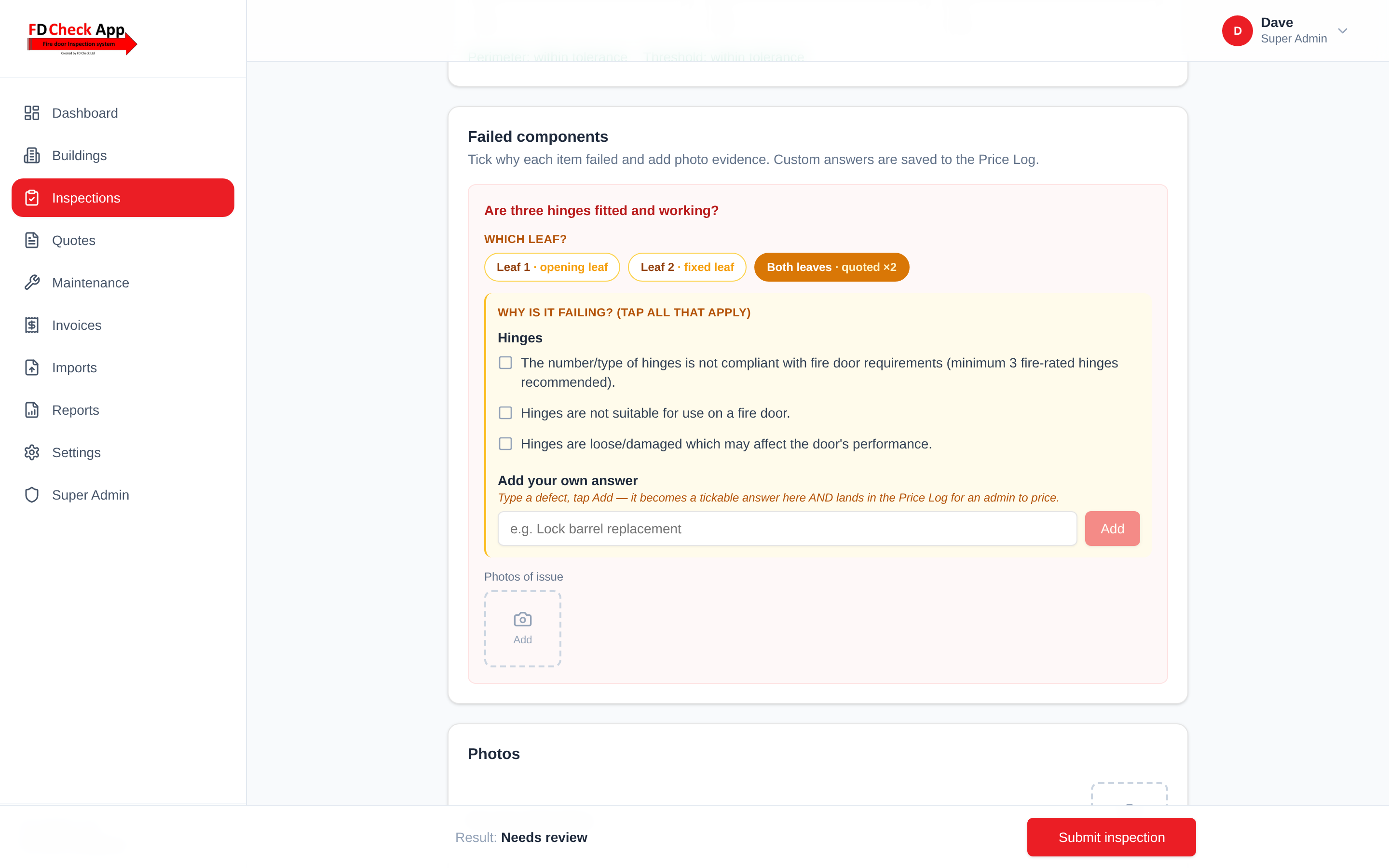The height and width of the screenshot is (868, 1389).
Task: Focus the Lock barrel replacement text field
Action: (787, 529)
